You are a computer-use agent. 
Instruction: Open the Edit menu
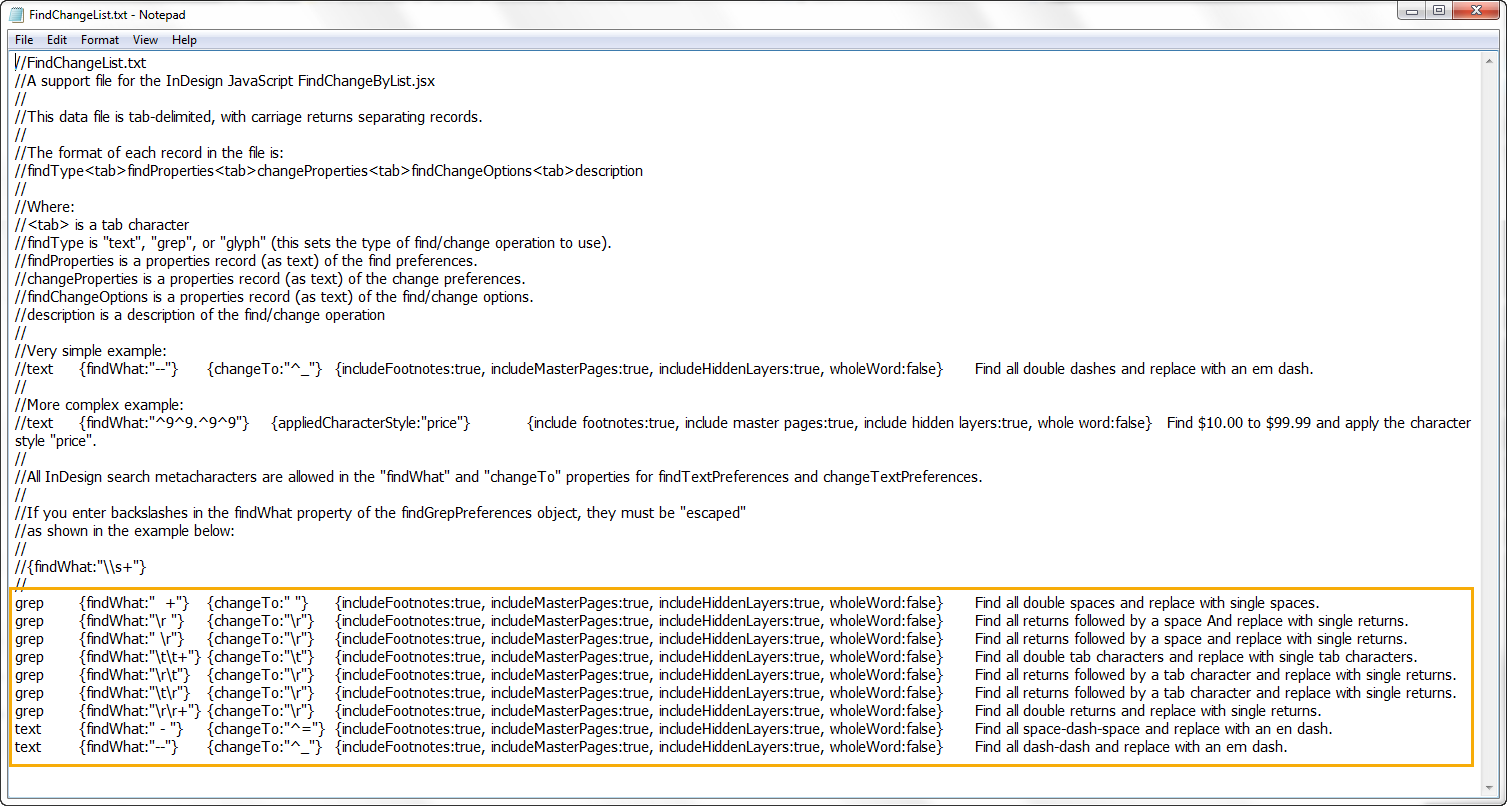[57, 40]
